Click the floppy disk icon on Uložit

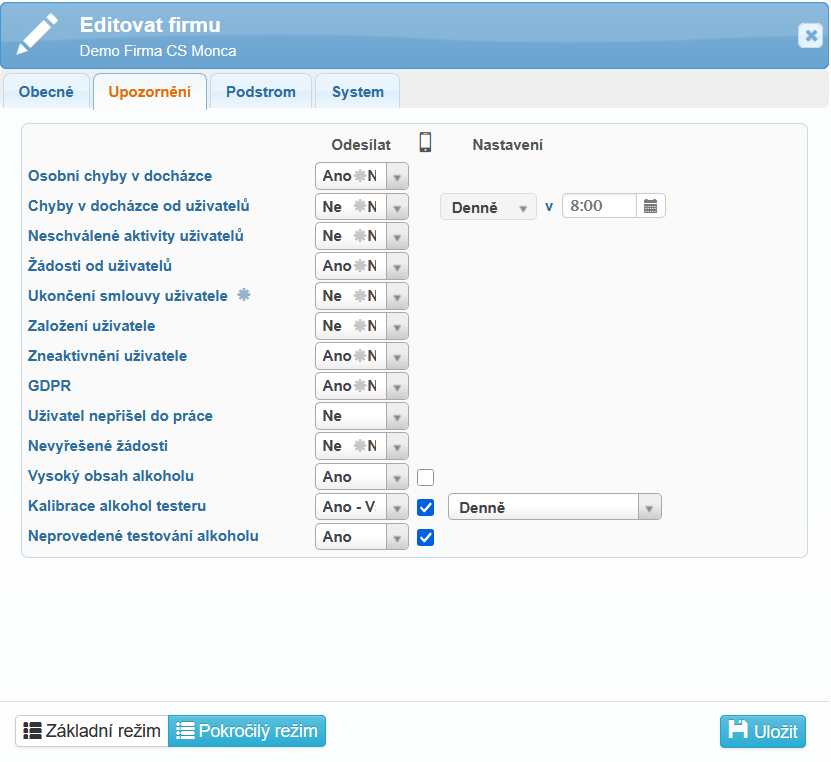click(738, 731)
